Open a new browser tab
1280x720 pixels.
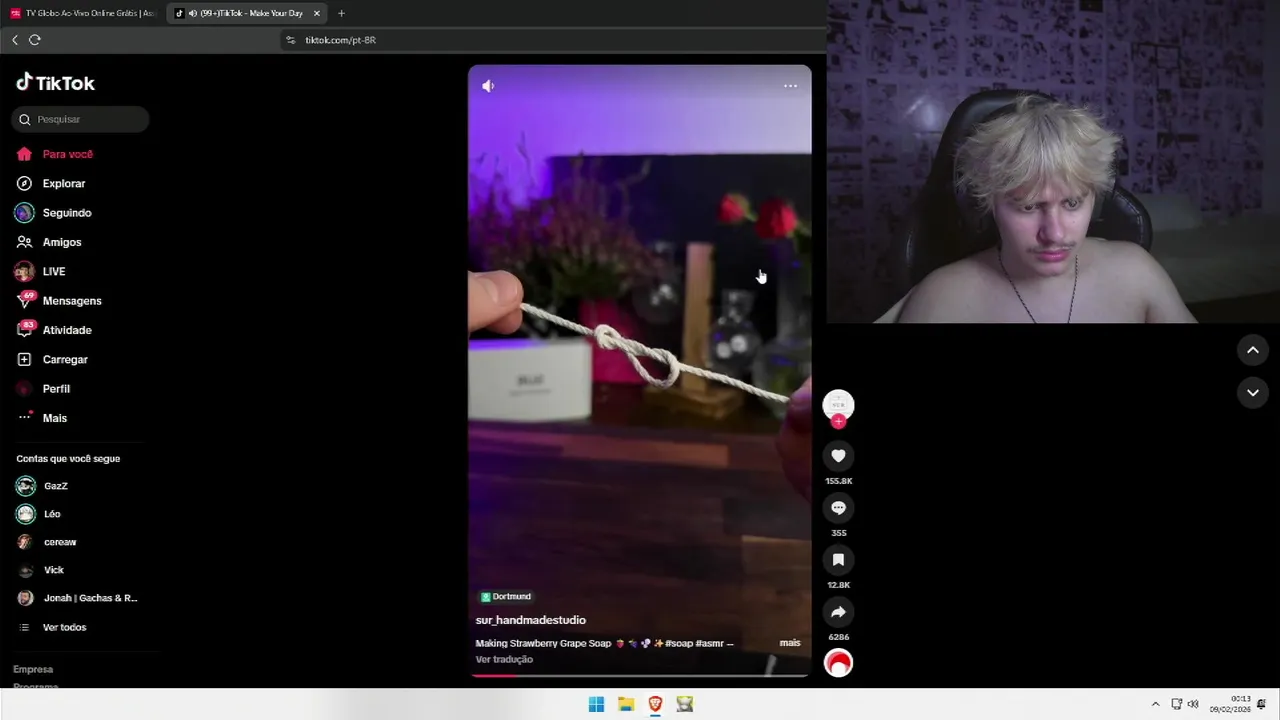coord(341,13)
